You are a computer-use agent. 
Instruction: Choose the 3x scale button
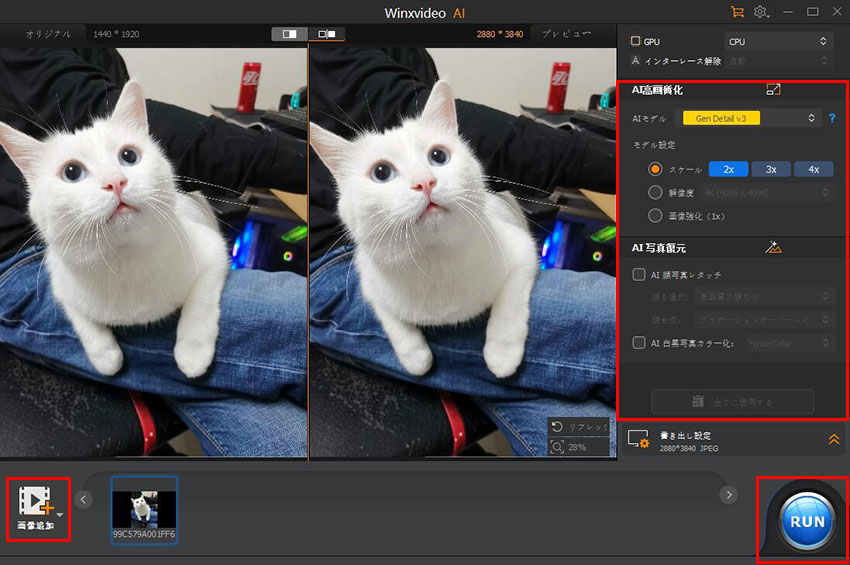[x=771, y=169]
